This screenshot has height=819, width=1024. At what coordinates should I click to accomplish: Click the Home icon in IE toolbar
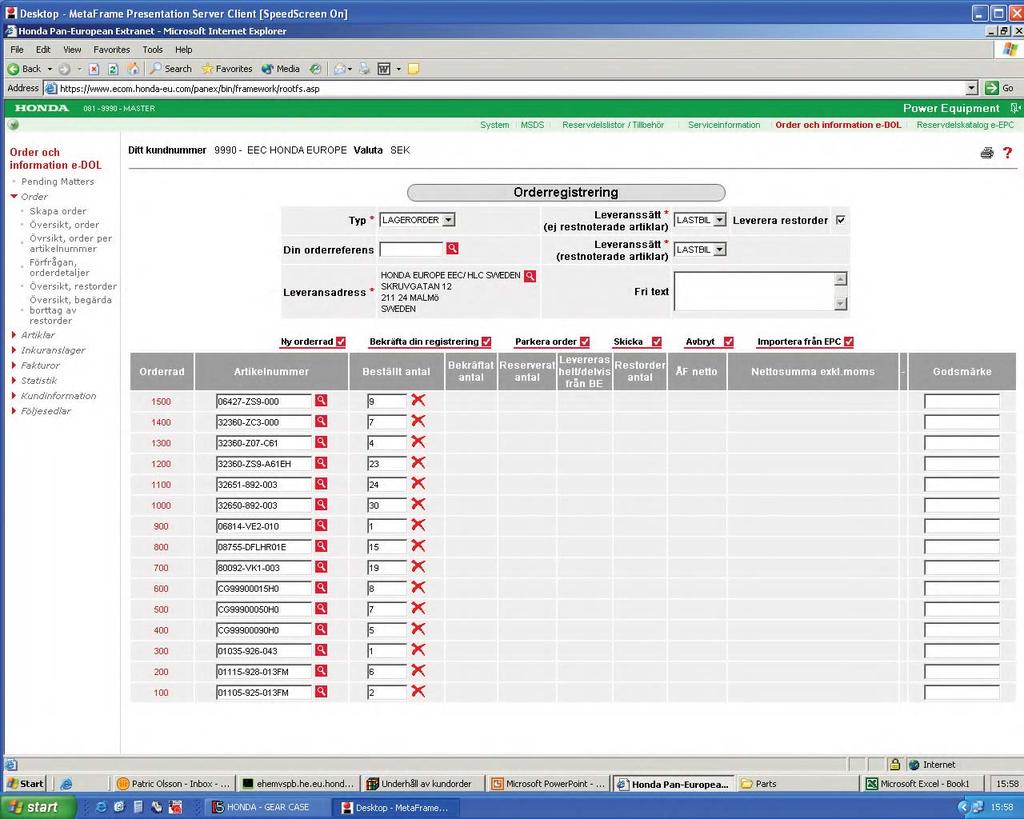coord(133,69)
